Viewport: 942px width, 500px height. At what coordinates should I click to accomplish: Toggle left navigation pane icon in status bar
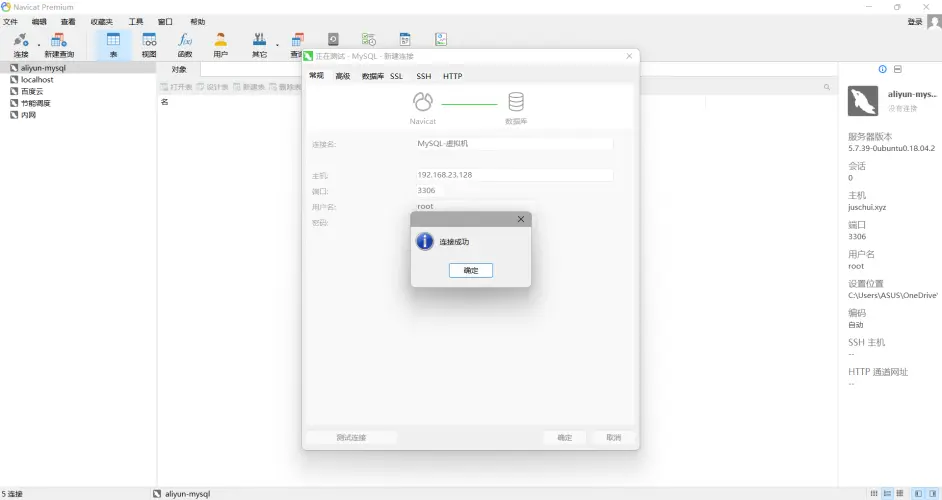(918, 493)
